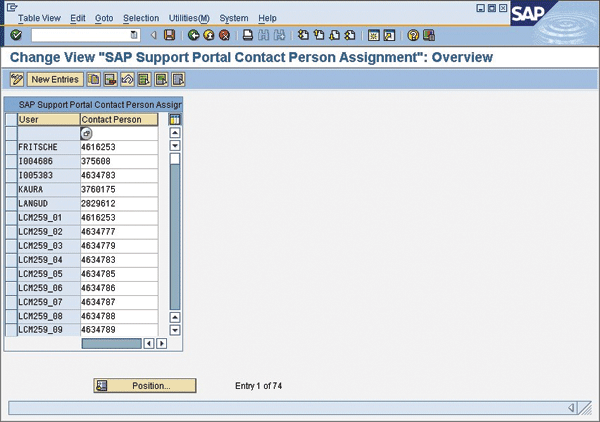This screenshot has height=422, width=600.
Task: Open the Goto menu
Action: click(x=104, y=18)
